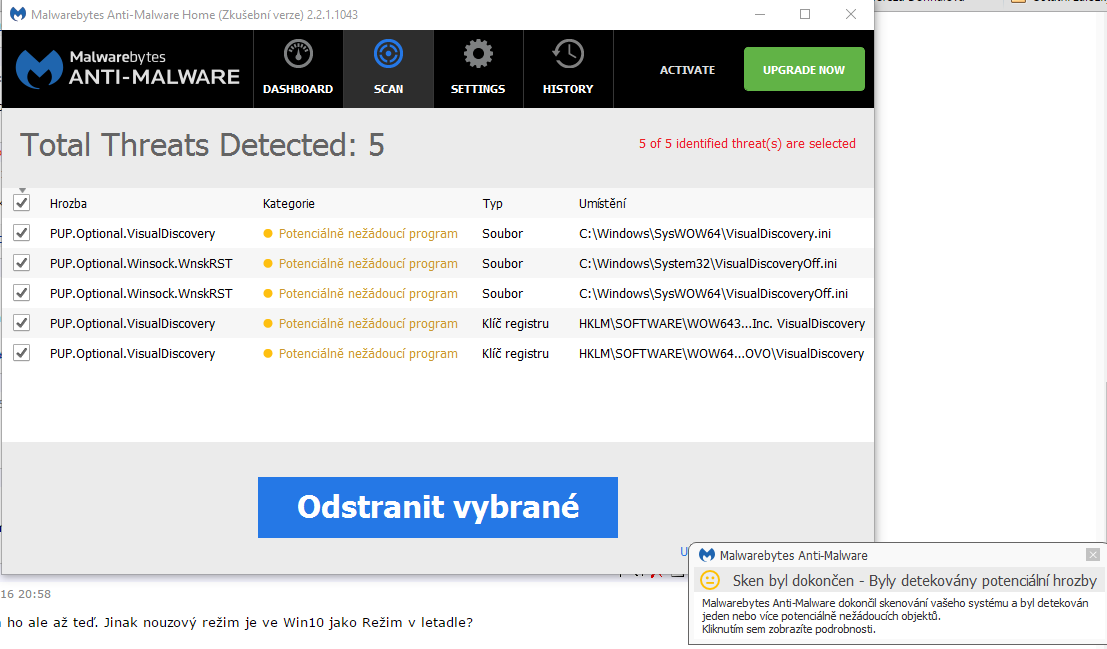Sort list by Kategorie column header
1107x649 pixels.
pyautogui.click(x=289, y=203)
